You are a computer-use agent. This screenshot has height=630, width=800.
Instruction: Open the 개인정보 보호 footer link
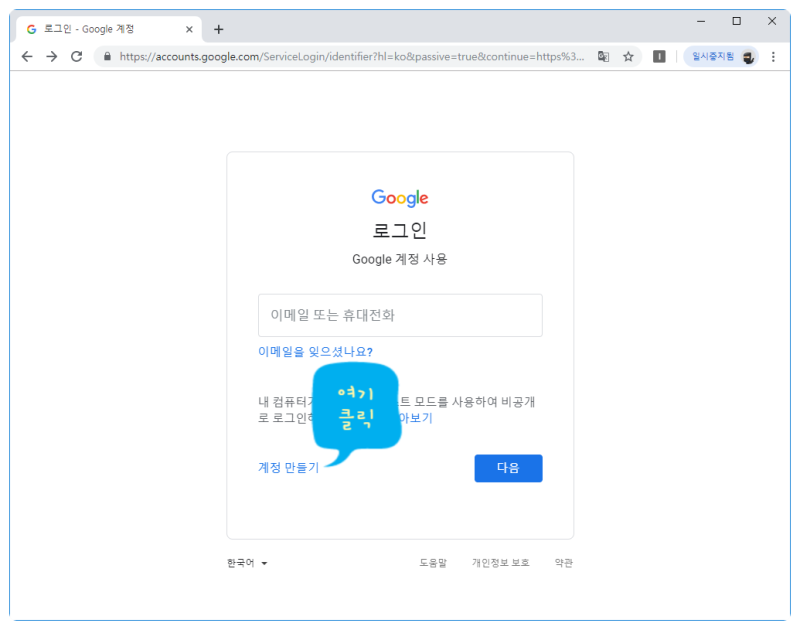coord(501,563)
